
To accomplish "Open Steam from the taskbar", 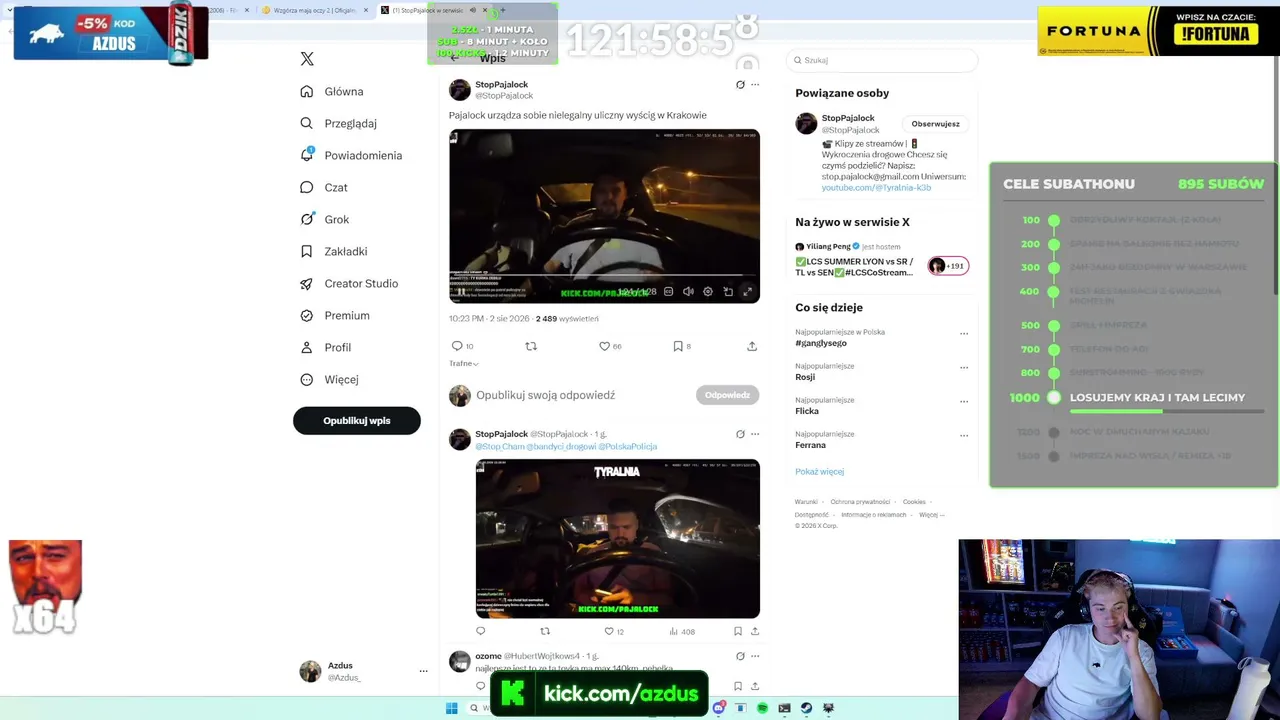I will [x=806, y=708].
